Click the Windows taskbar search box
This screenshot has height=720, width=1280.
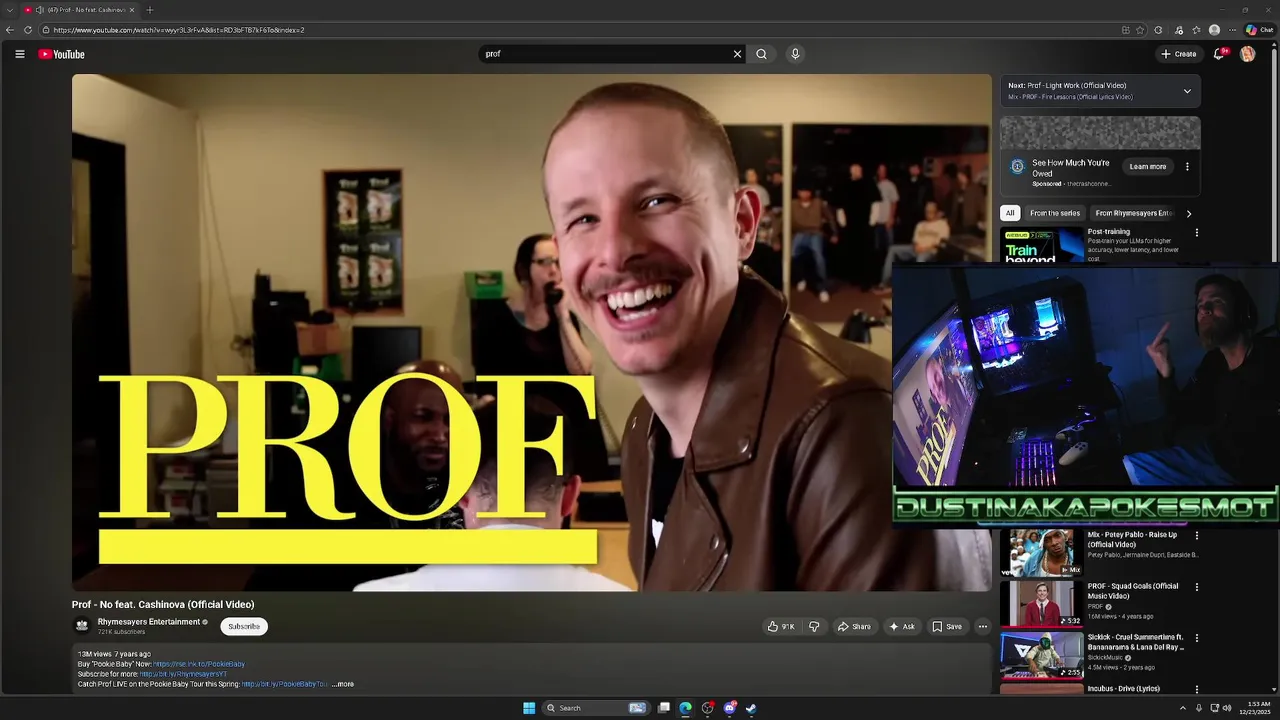coord(596,708)
